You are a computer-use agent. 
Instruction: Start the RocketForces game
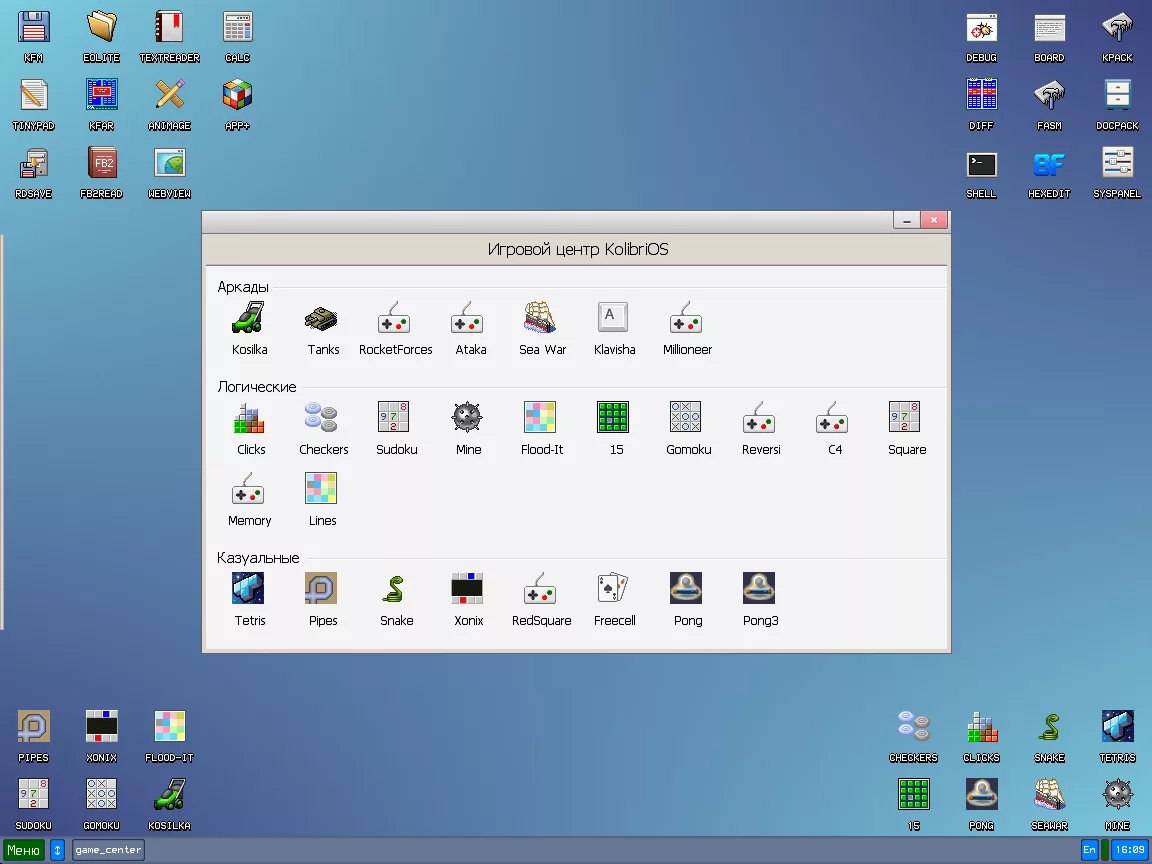pos(395,328)
